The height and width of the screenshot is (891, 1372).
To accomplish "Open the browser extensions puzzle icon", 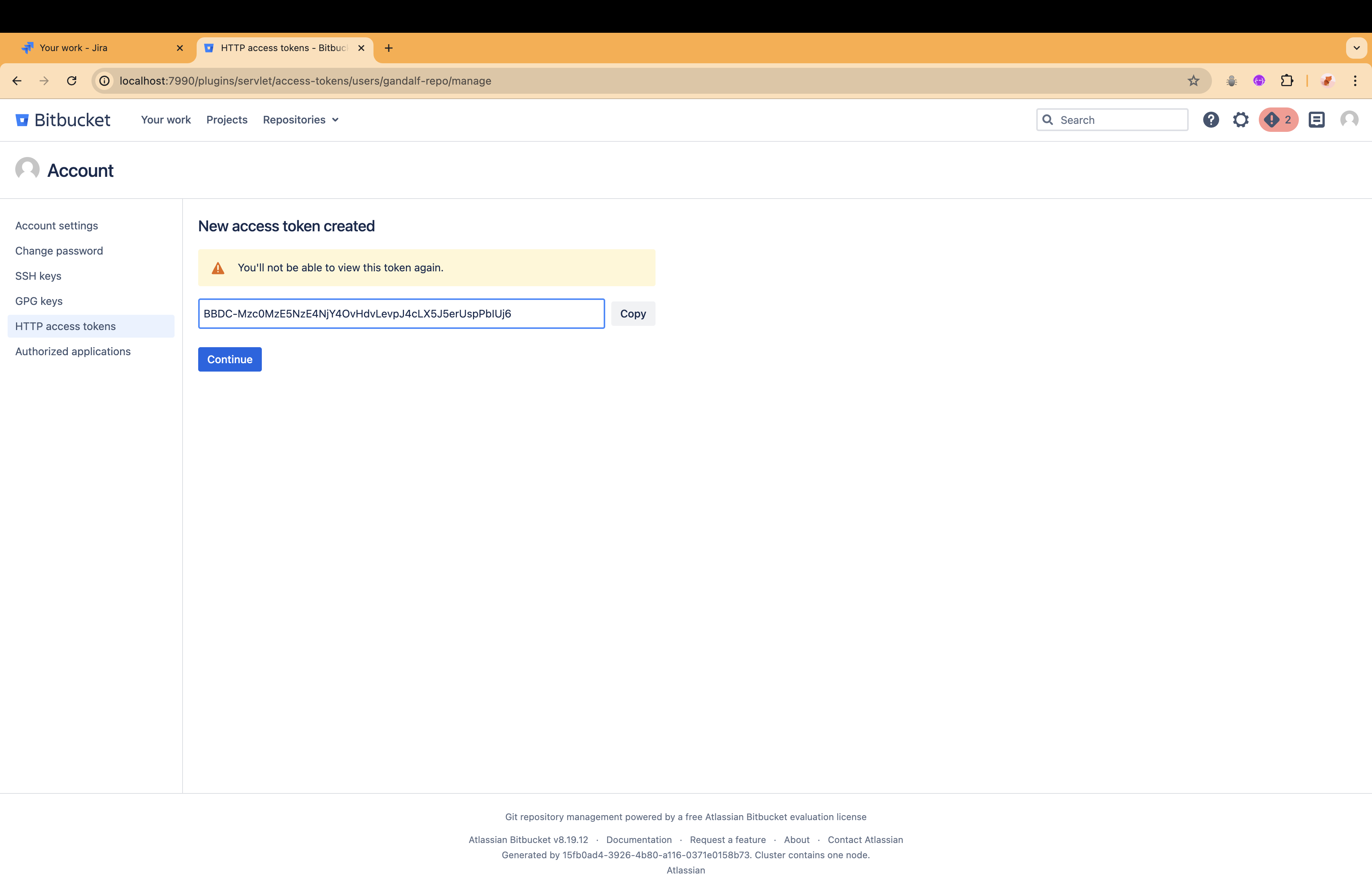I will [x=1287, y=81].
